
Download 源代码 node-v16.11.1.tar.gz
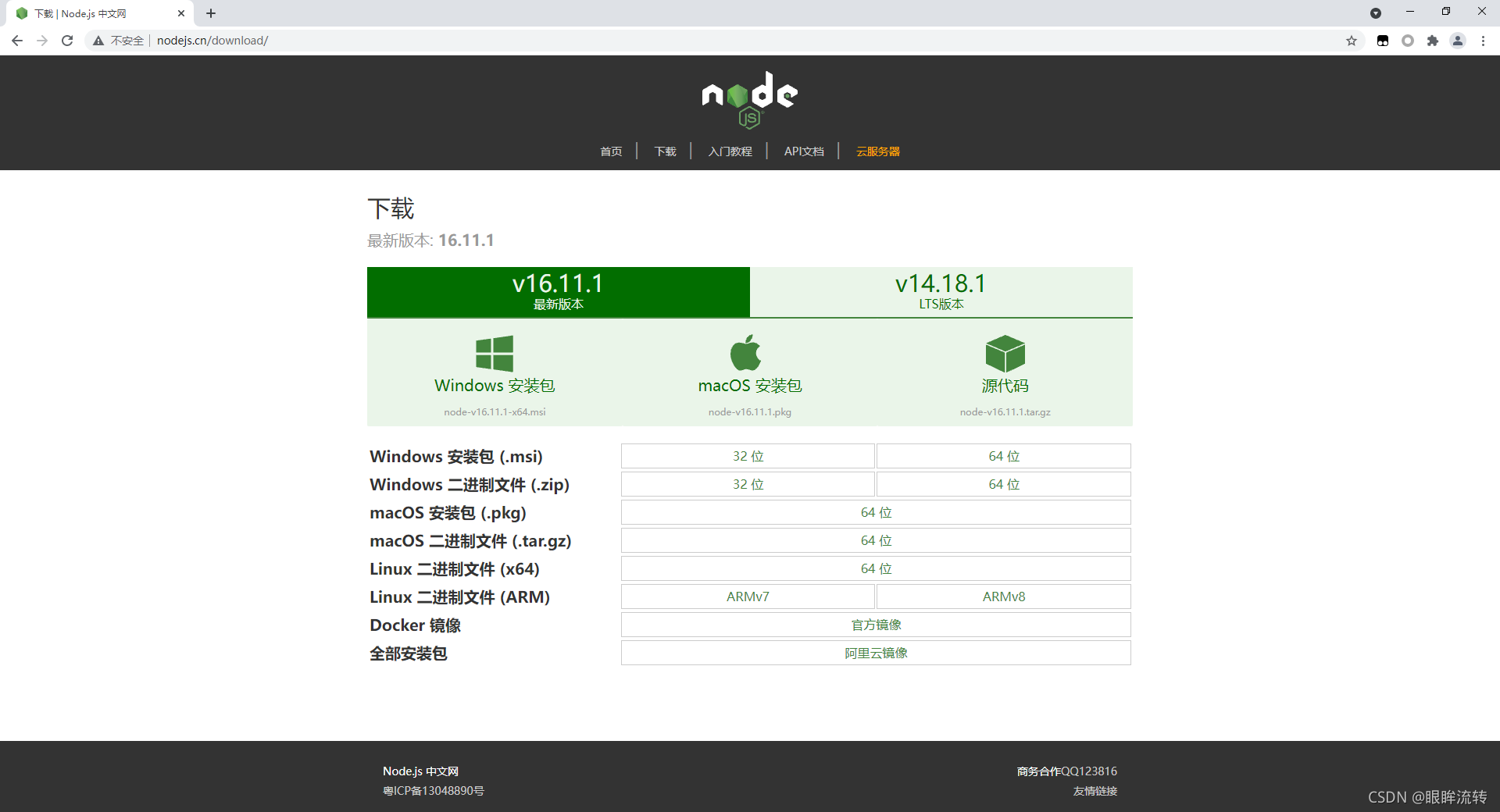point(1005,376)
